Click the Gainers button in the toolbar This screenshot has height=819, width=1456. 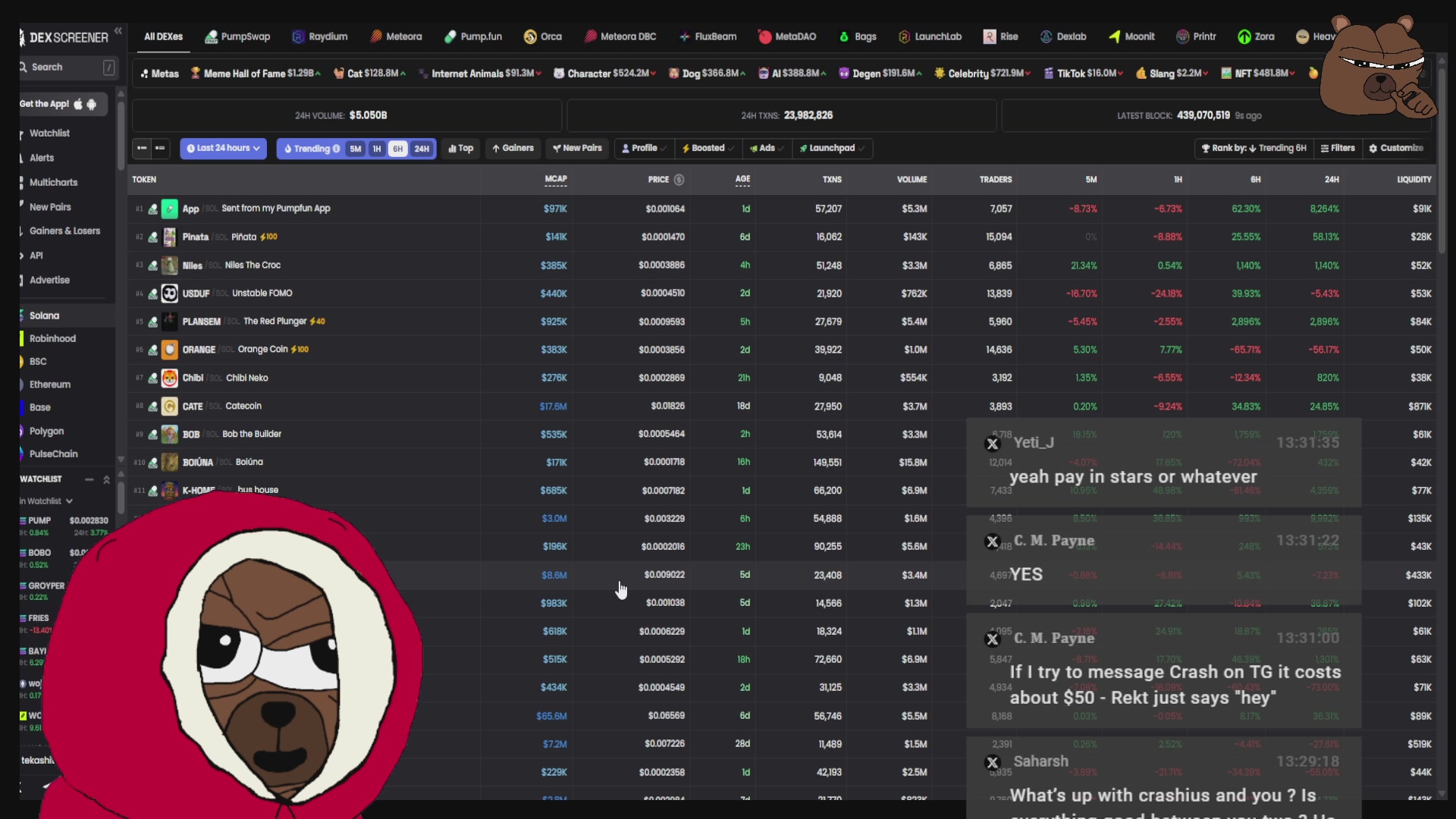(x=513, y=148)
